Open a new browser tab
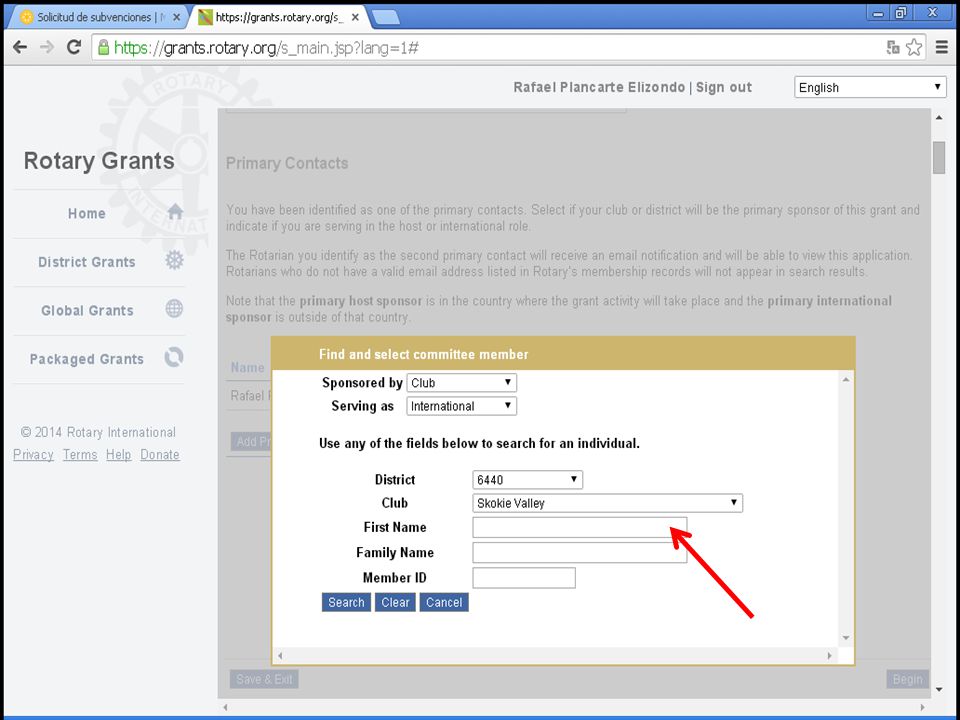Image resolution: width=960 pixels, height=720 pixels. pos(386,18)
